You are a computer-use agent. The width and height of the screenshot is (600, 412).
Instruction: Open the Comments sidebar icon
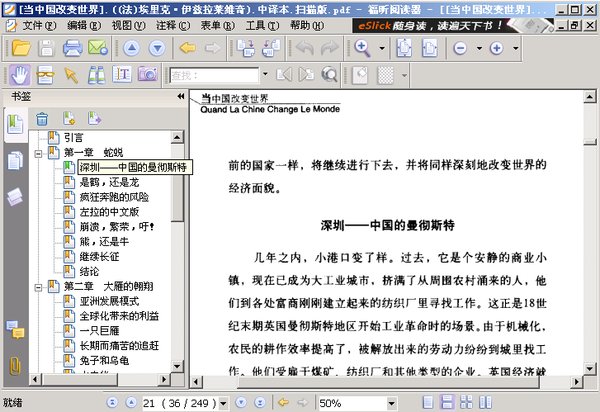[15, 329]
